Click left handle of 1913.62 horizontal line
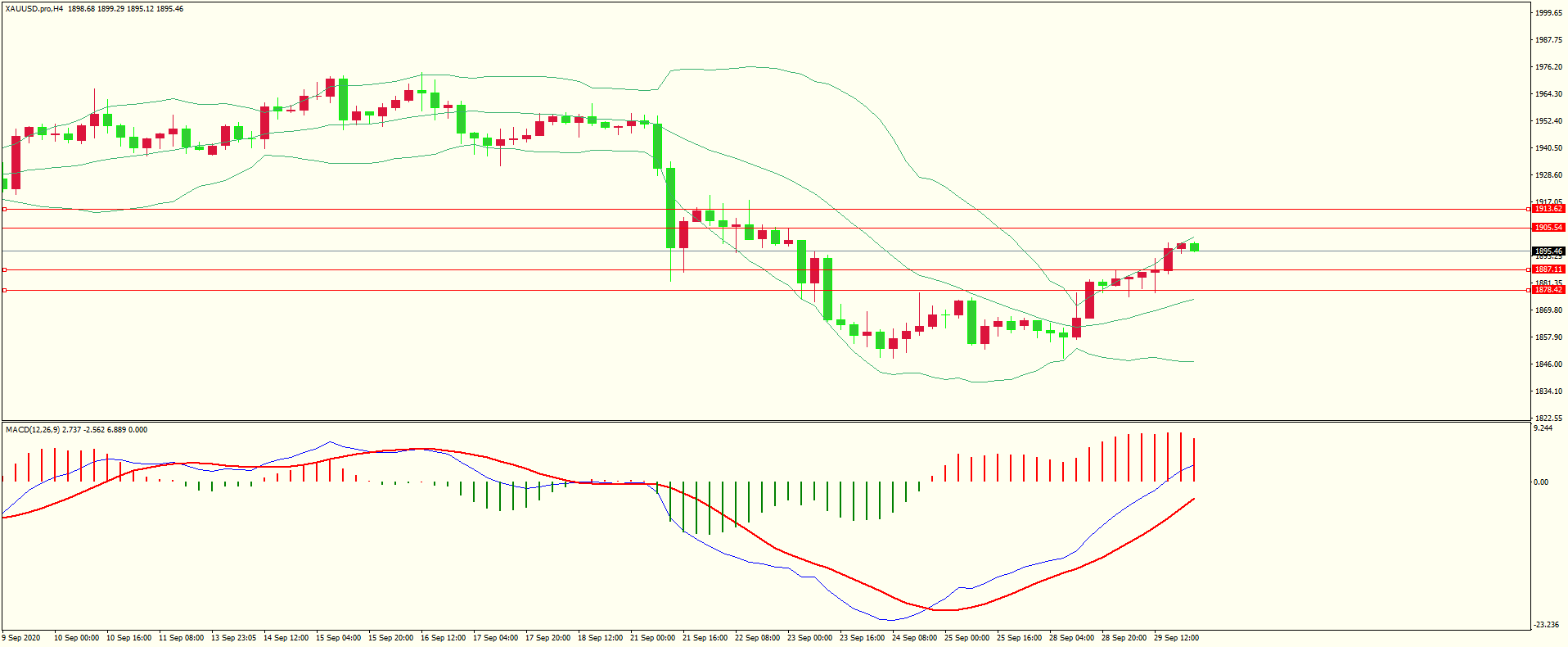 click(x=4, y=210)
